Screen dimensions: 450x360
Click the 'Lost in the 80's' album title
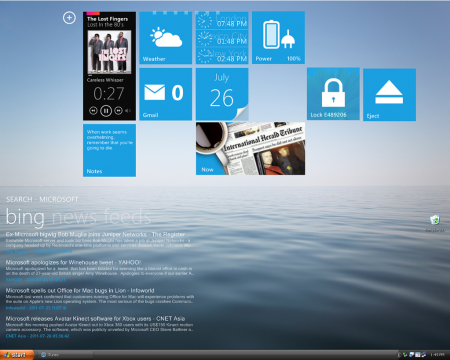pos(105,25)
